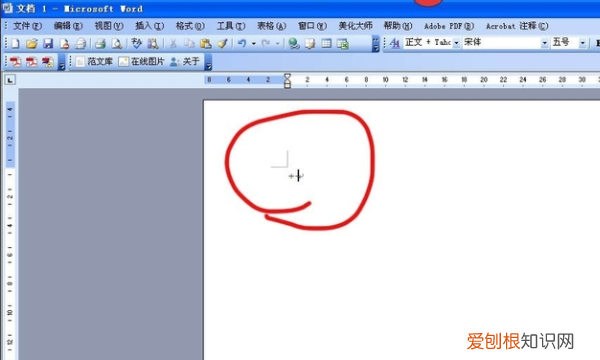Screen dimensions: 600x360
Task: Open the Acrobat 注释(C) menu
Action: (x=517, y=26)
